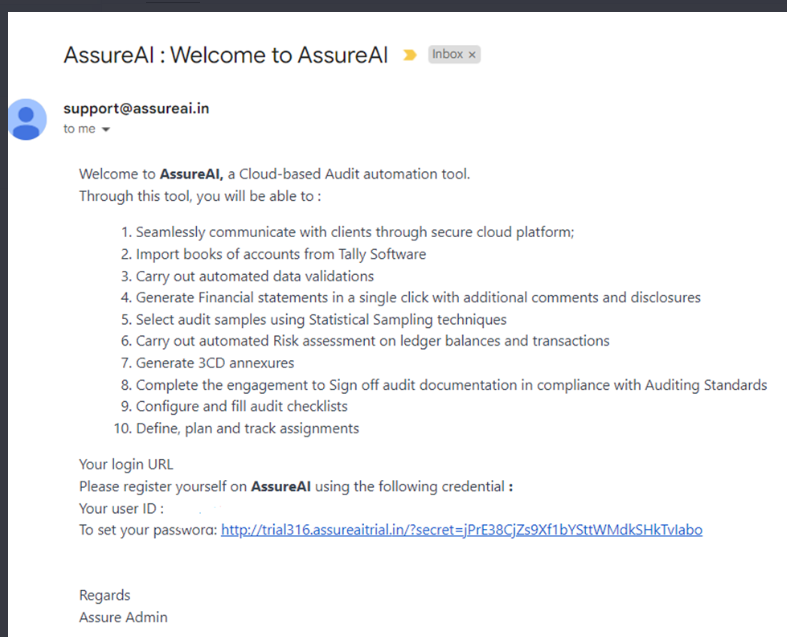The width and height of the screenshot is (787, 637).
Task: Click the yellow importance marker beside the subject
Action: coord(409,55)
